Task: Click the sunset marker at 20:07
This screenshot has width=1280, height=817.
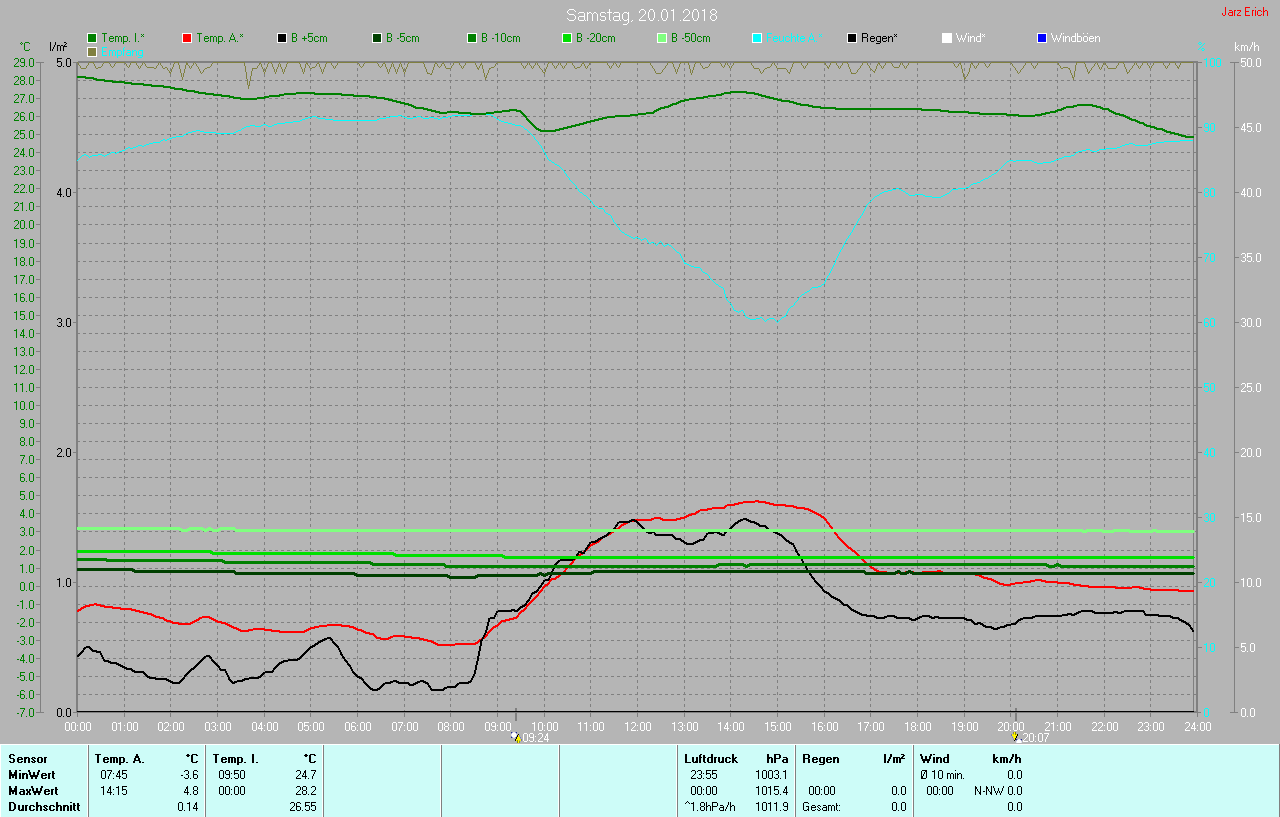Action: [x=1016, y=737]
